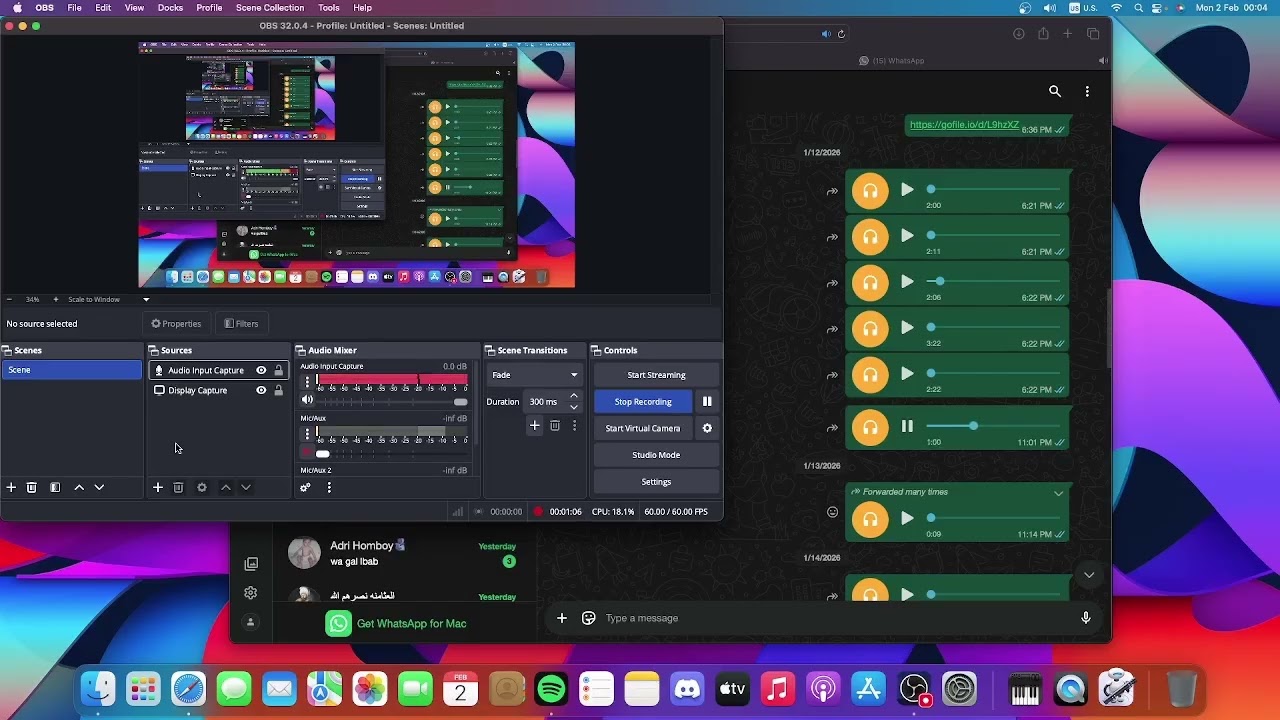Open Spotify from the Dock
The height and width of the screenshot is (720, 1280).
(551, 689)
